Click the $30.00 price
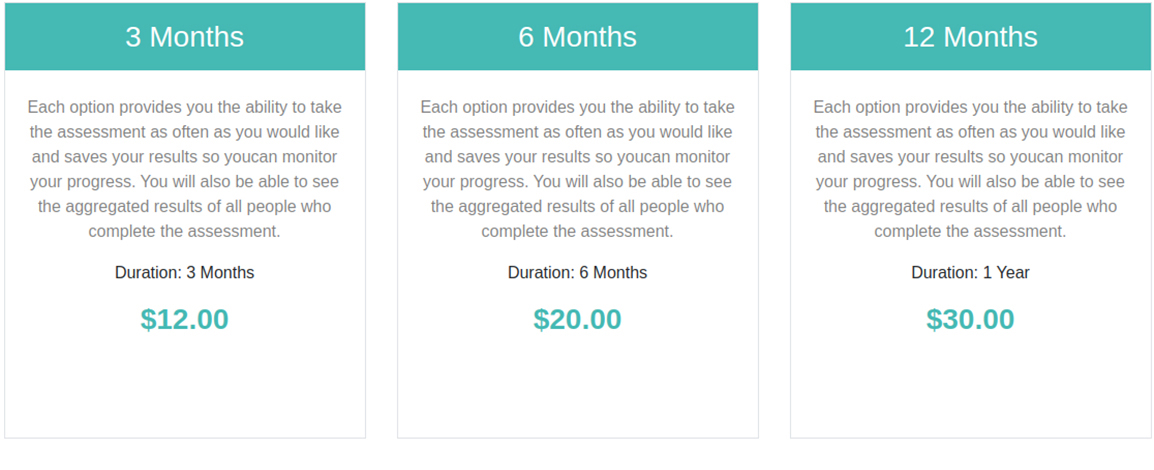The height and width of the screenshot is (470, 1154). 971,319
